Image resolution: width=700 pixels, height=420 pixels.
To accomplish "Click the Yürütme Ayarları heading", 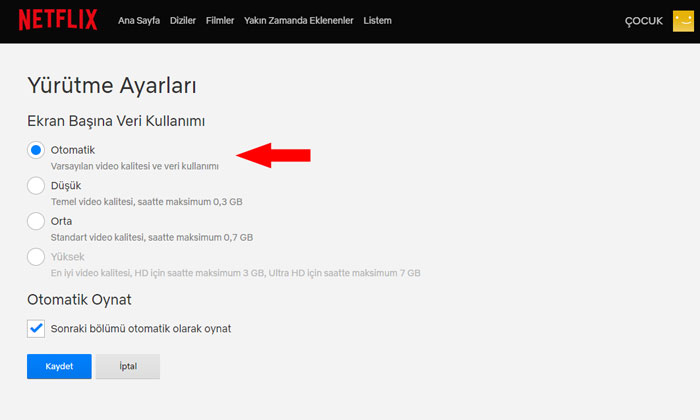I will click(x=112, y=85).
